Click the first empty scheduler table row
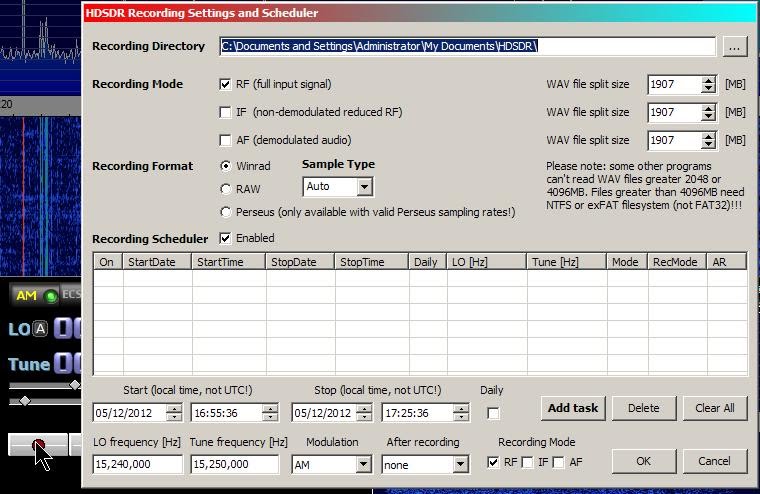 pyautogui.click(x=420, y=279)
